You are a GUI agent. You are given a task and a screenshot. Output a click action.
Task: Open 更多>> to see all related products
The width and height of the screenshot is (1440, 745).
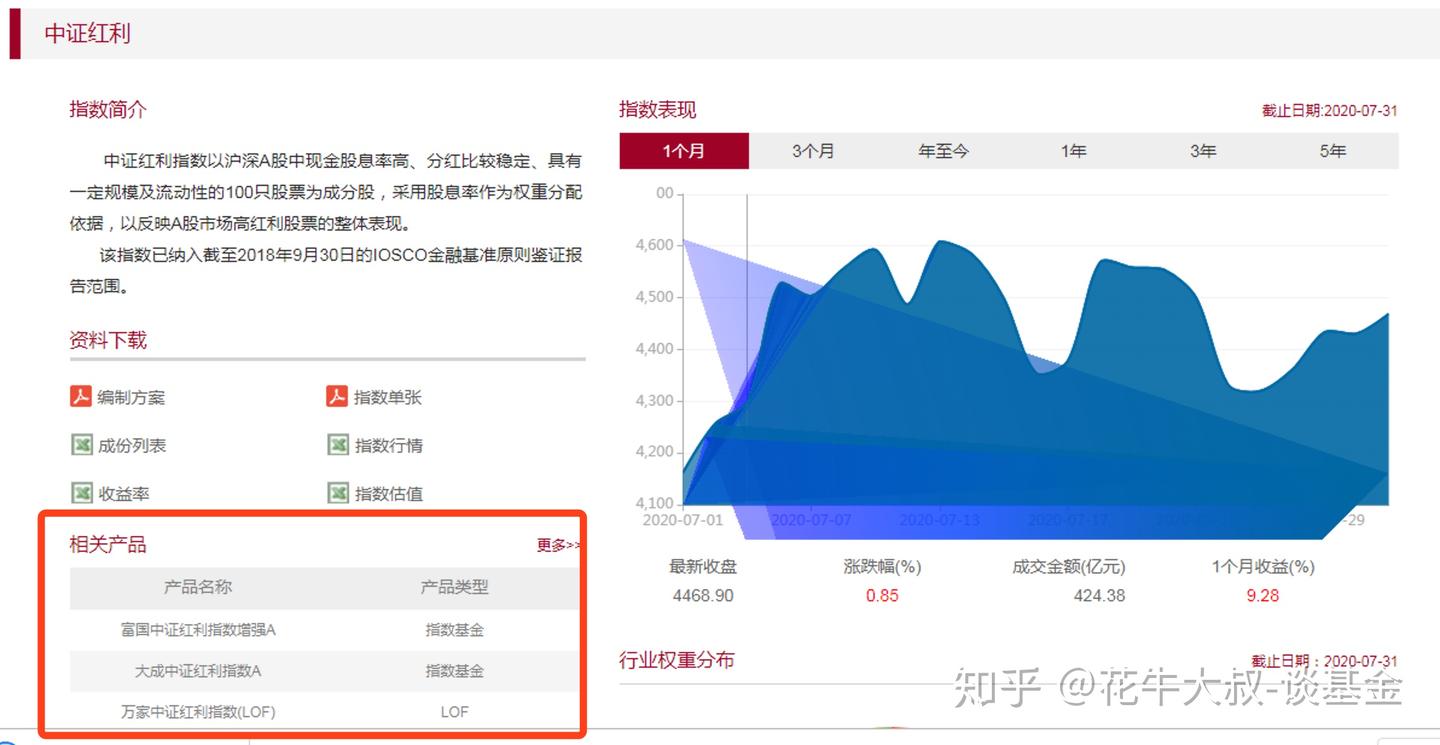click(558, 544)
